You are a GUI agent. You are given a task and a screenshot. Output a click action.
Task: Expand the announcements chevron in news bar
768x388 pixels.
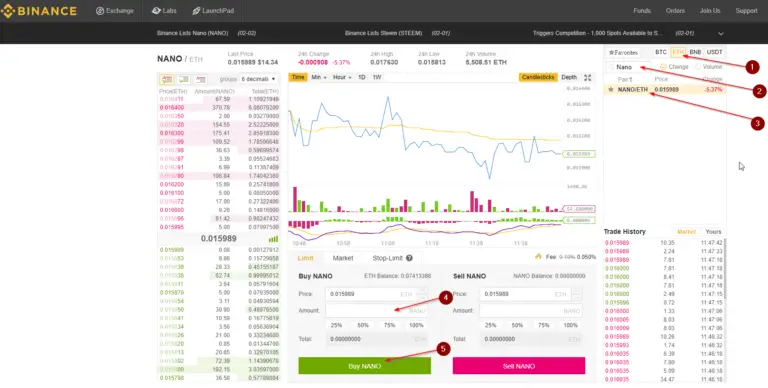click(720, 33)
